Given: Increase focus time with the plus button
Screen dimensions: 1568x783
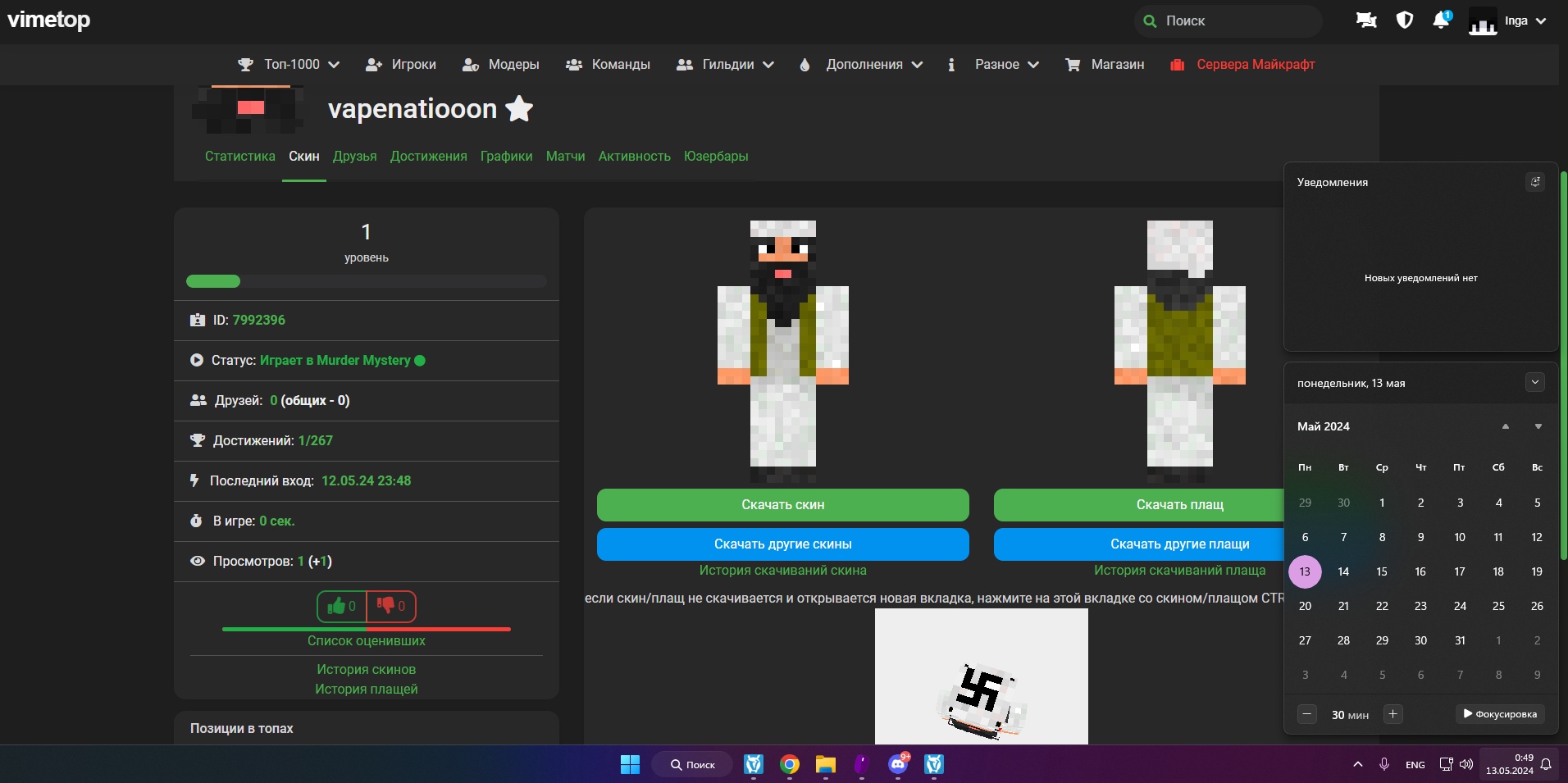Looking at the screenshot, I should coord(1393,714).
